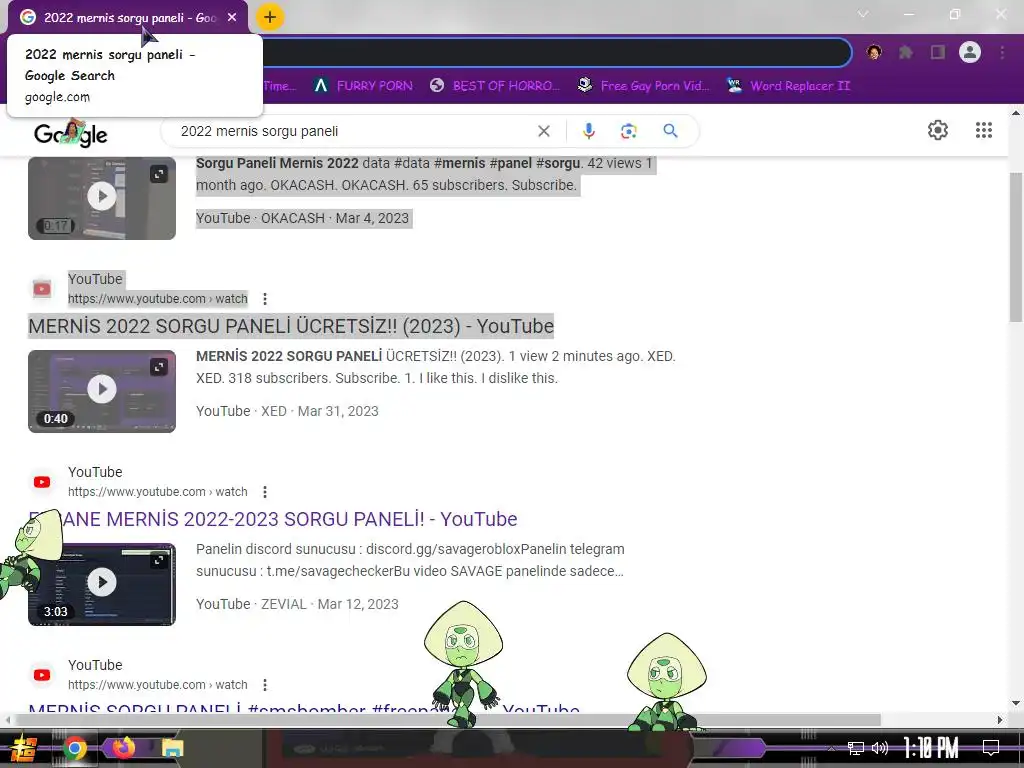This screenshot has width=1024, height=768.
Task: Open the Google apps grid
Action: (x=984, y=130)
